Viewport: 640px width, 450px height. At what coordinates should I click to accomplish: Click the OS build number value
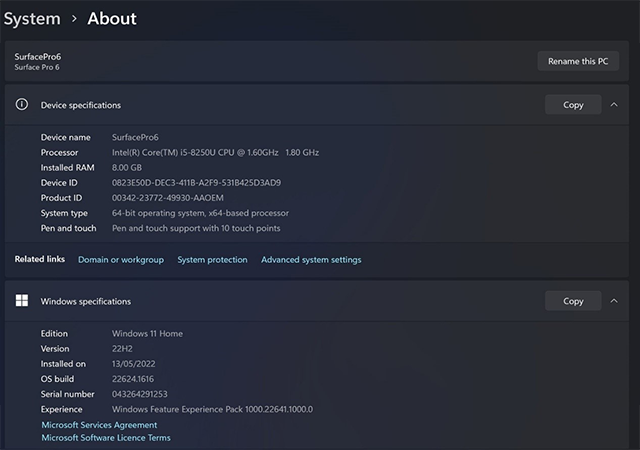tap(133, 379)
